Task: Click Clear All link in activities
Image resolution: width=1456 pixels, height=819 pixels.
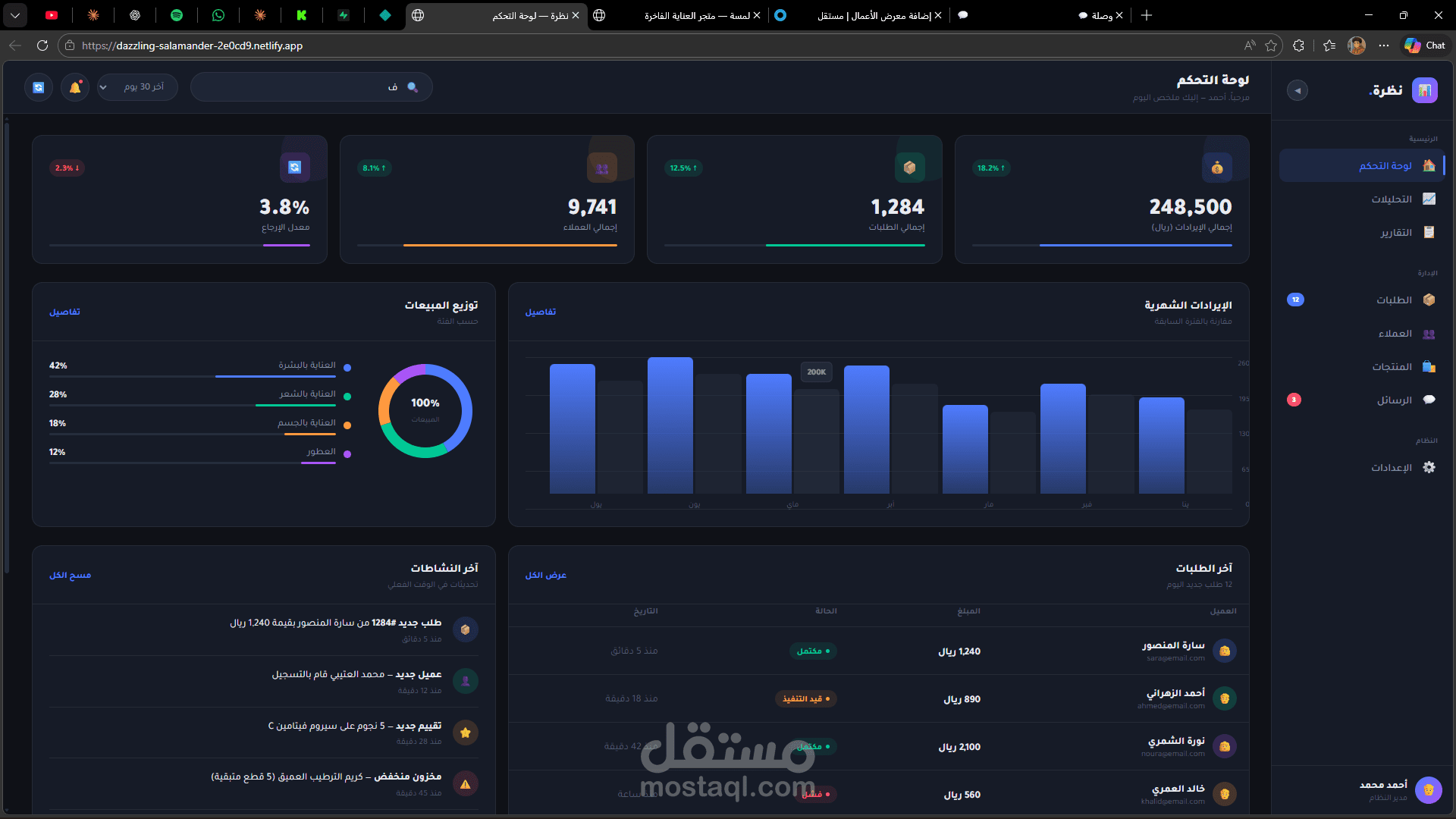Action: tap(70, 575)
